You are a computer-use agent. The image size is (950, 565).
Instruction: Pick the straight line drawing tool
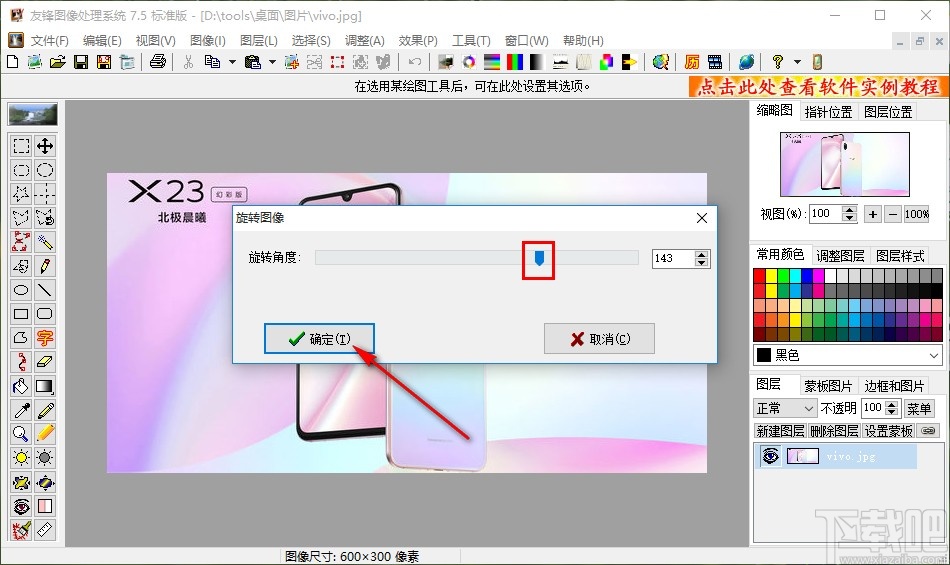[45, 289]
